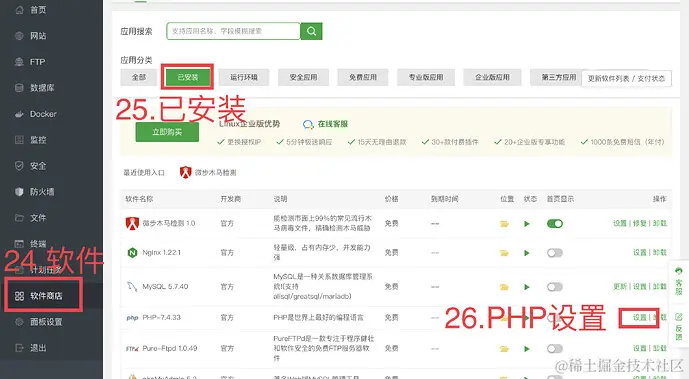Open 设置 for MySQL 5.7.40
Screen dimensions: 689x379
(639, 287)
